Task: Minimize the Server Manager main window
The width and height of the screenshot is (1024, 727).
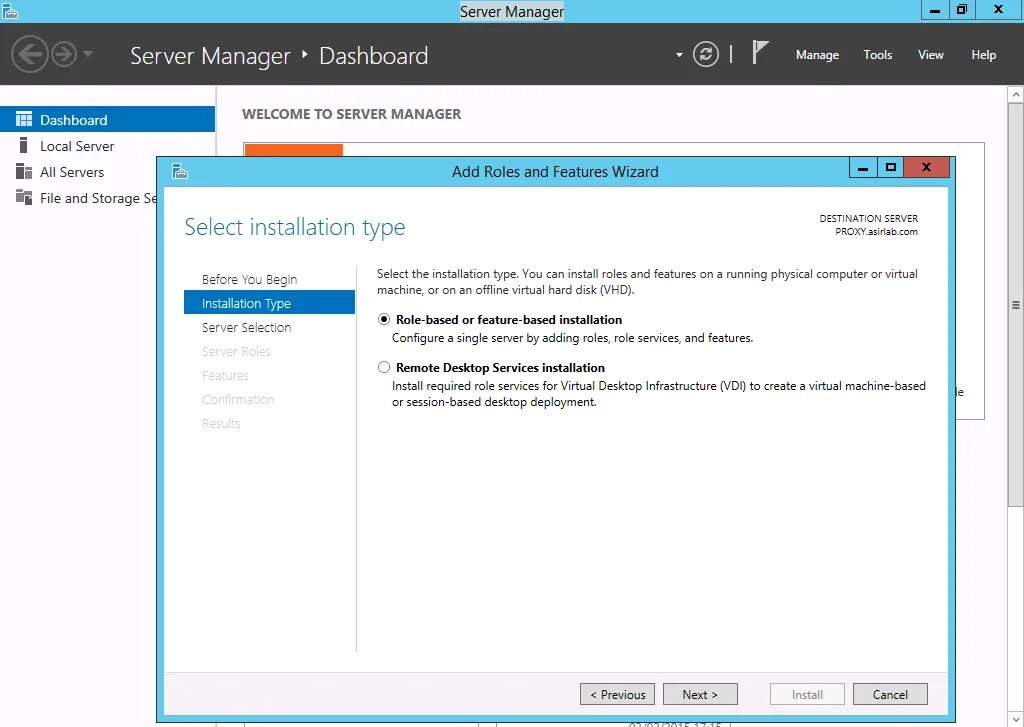Action: 935,9
